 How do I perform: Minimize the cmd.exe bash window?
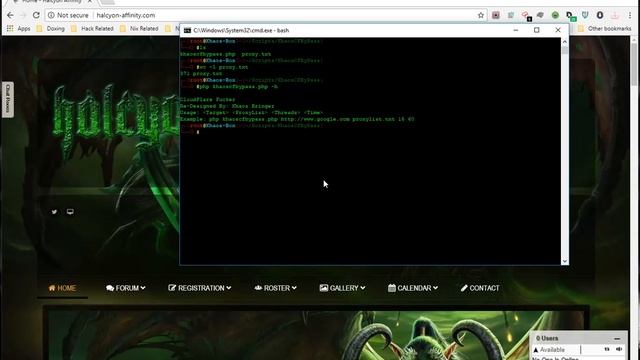516,30
